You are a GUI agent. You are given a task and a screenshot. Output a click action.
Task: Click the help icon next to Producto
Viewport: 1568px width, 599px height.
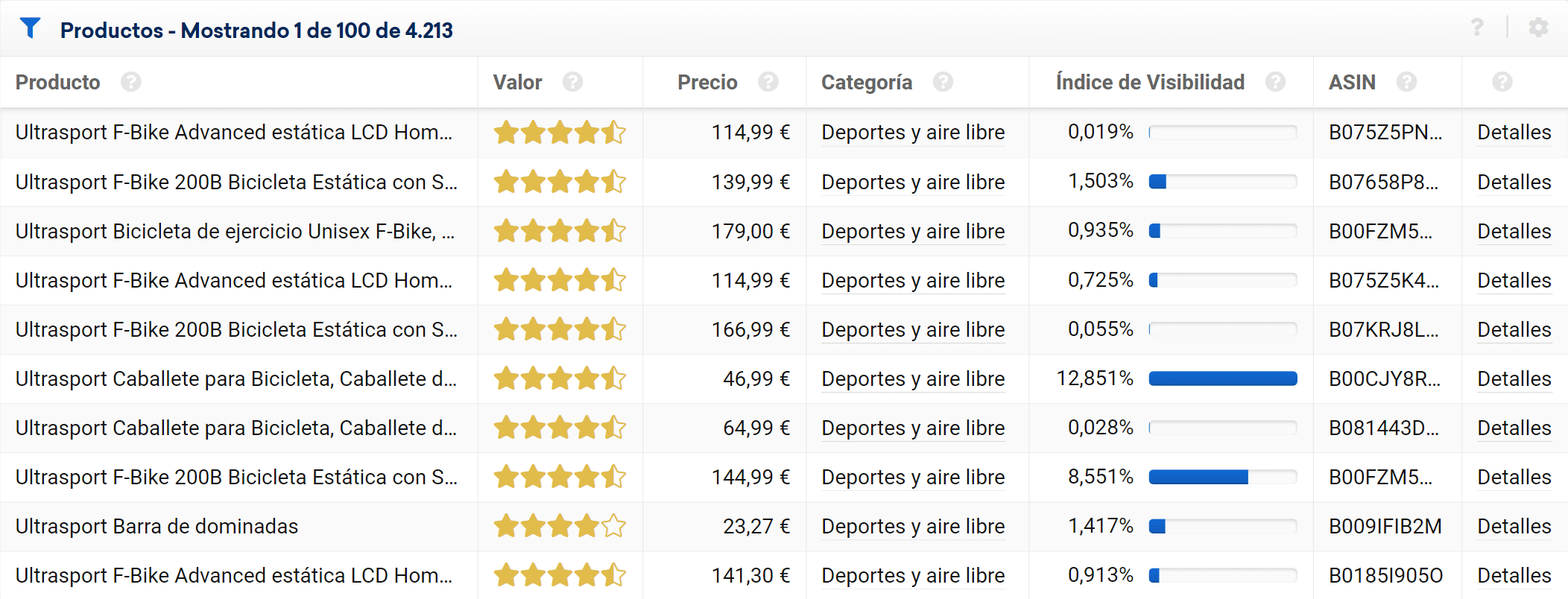[x=131, y=82]
